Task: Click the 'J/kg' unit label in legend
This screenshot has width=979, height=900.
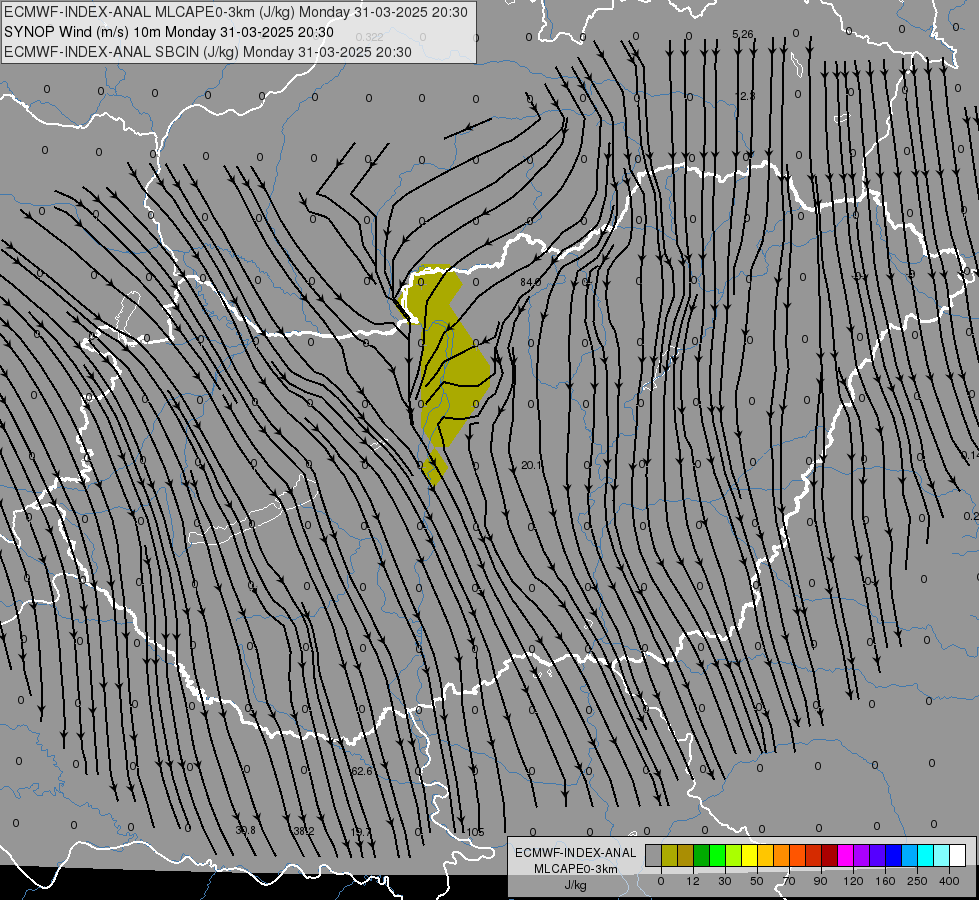Action: tap(576, 885)
